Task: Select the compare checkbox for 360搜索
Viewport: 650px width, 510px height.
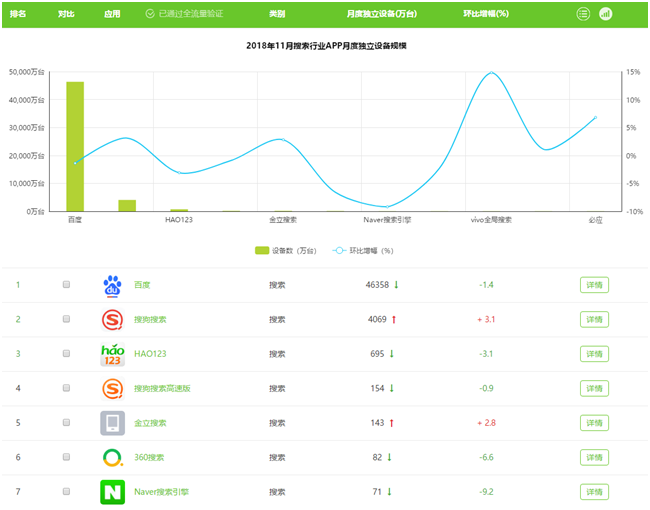Action: pos(67,457)
